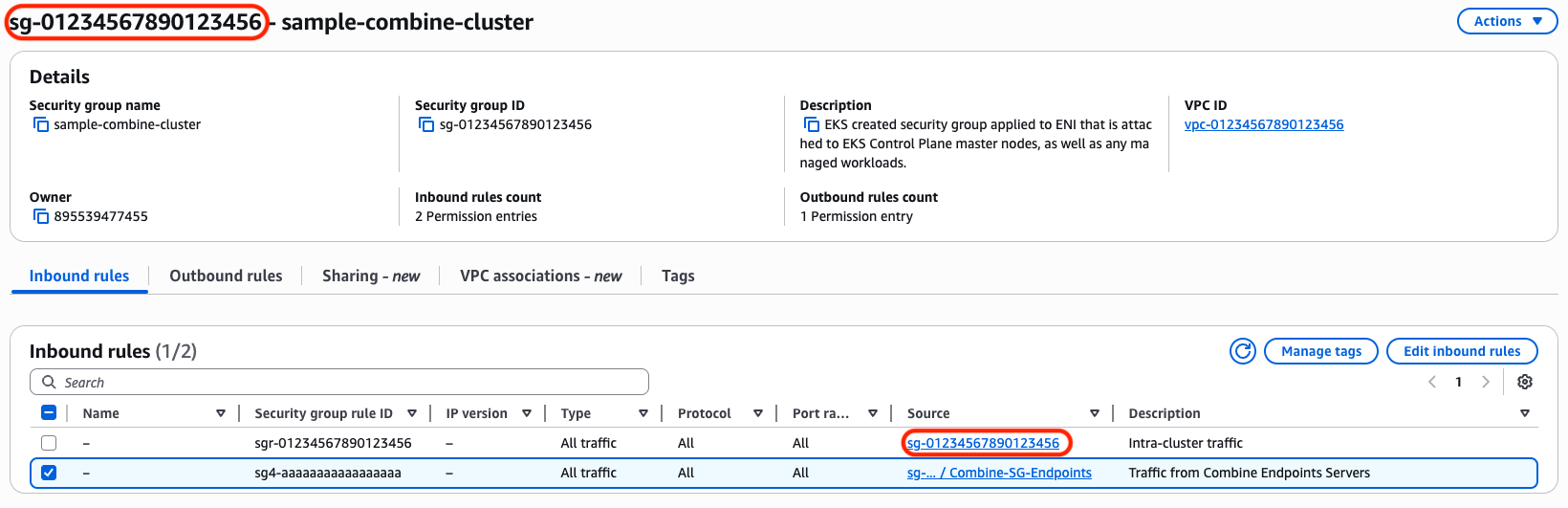Go to next page of inbound rules
This screenshot has width=1568, height=508.
[x=1485, y=382]
